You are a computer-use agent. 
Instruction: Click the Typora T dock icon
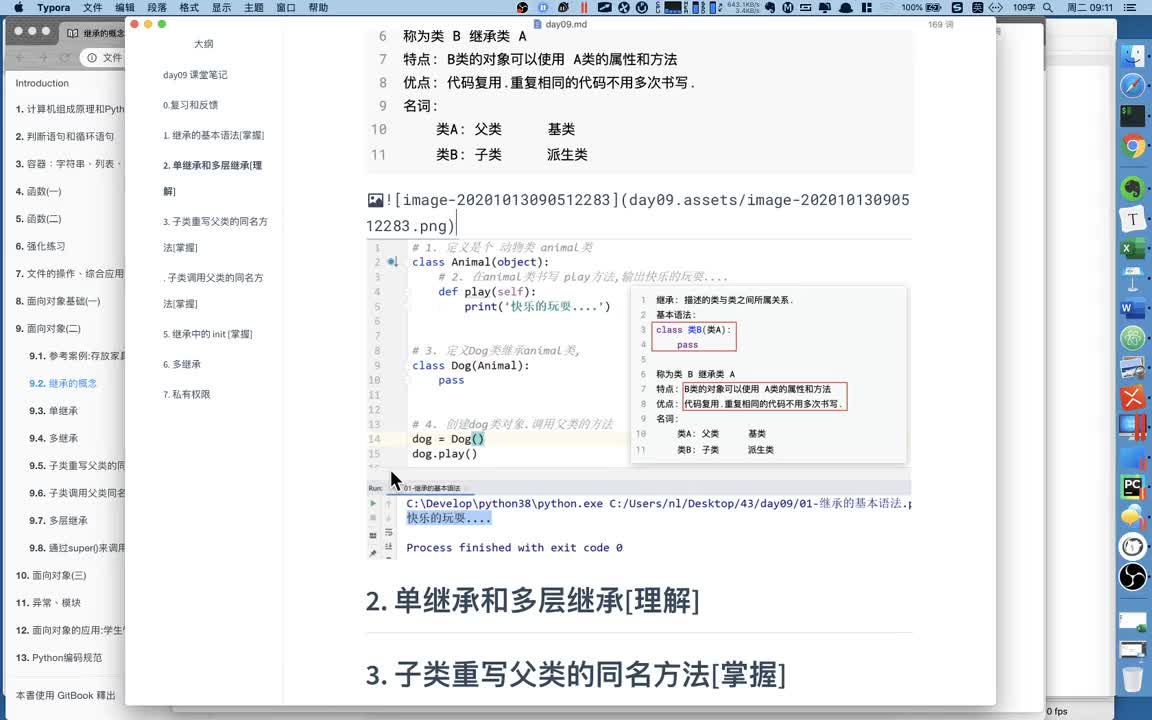1132,218
